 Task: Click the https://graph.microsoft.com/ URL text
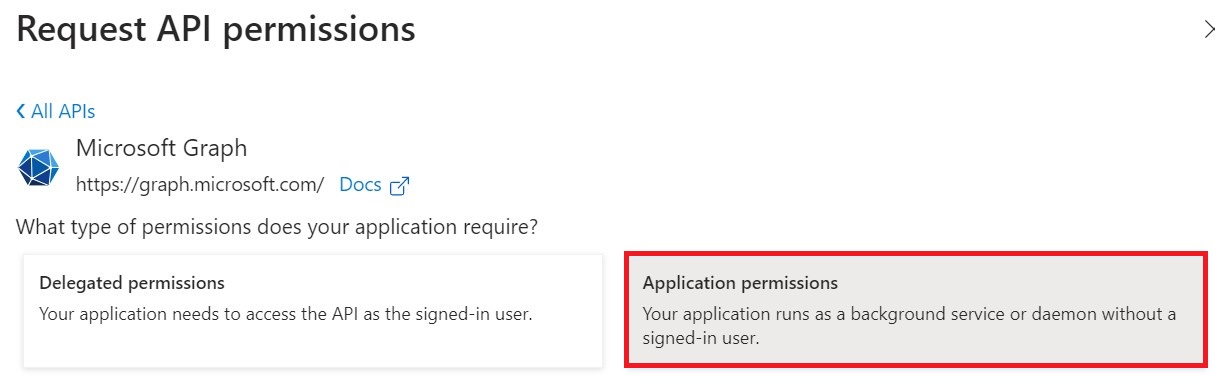200,185
